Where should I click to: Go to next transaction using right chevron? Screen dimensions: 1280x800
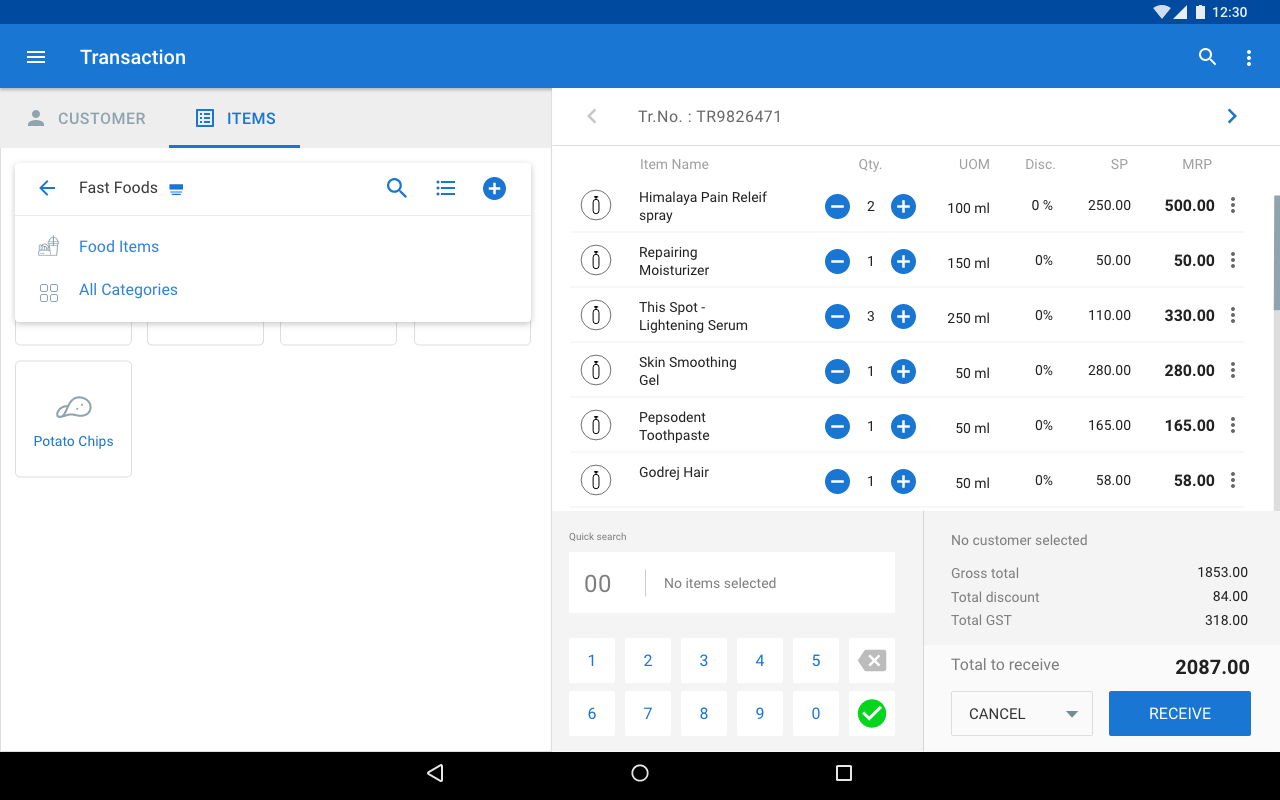point(1232,116)
